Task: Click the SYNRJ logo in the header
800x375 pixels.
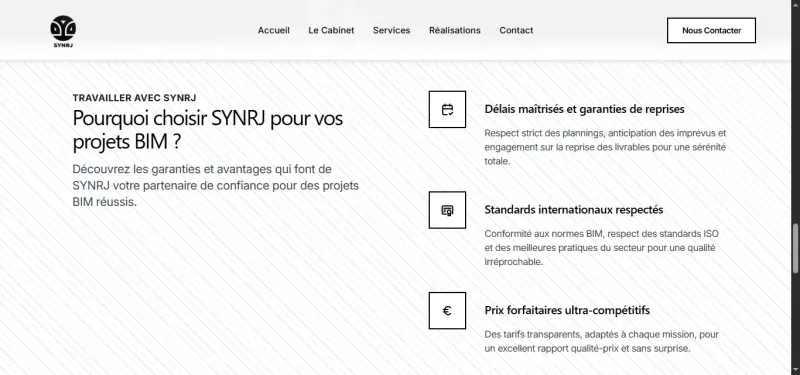Action: tap(63, 32)
